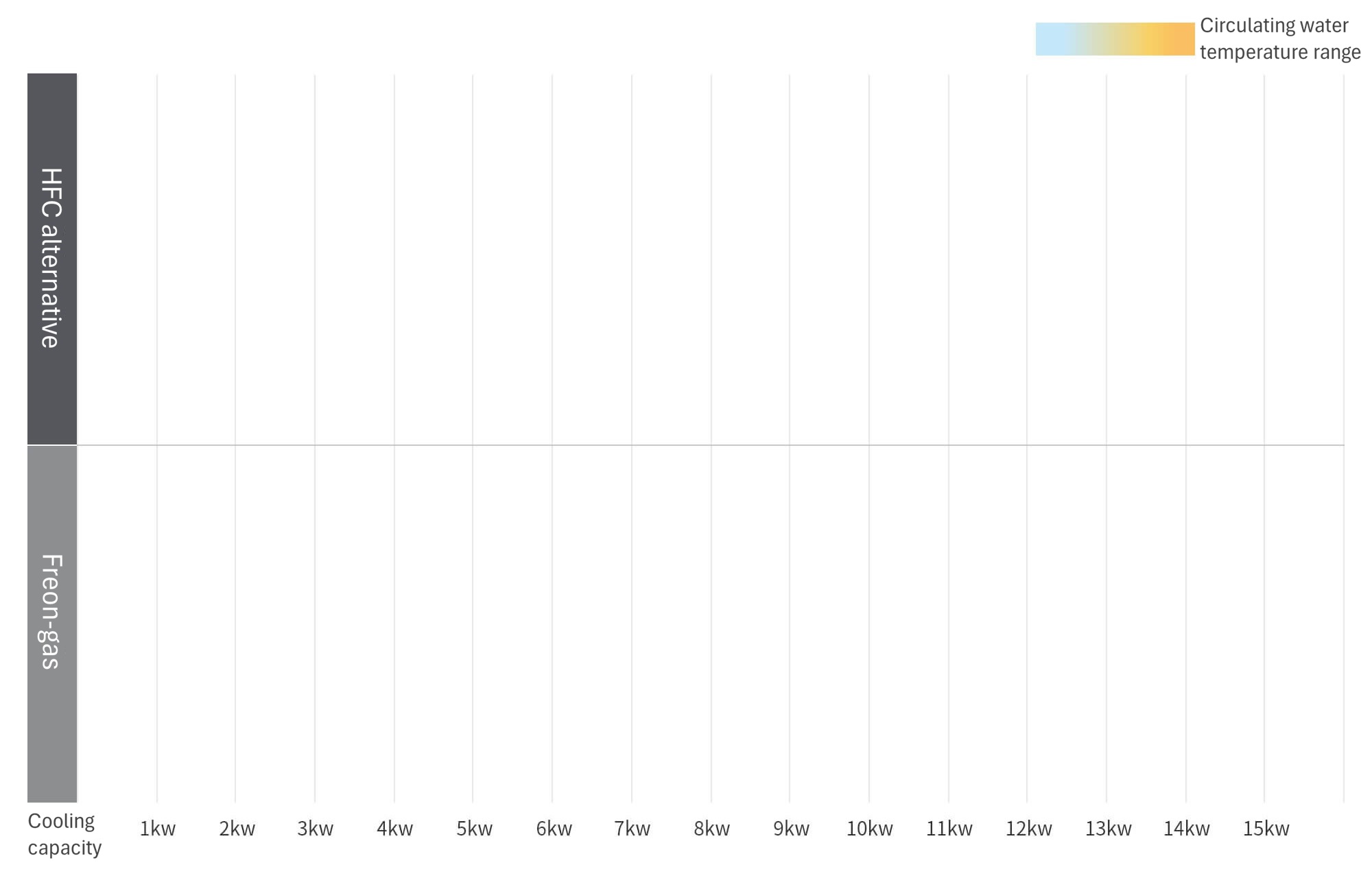Click the 14kw axis label

point(1187,829)
